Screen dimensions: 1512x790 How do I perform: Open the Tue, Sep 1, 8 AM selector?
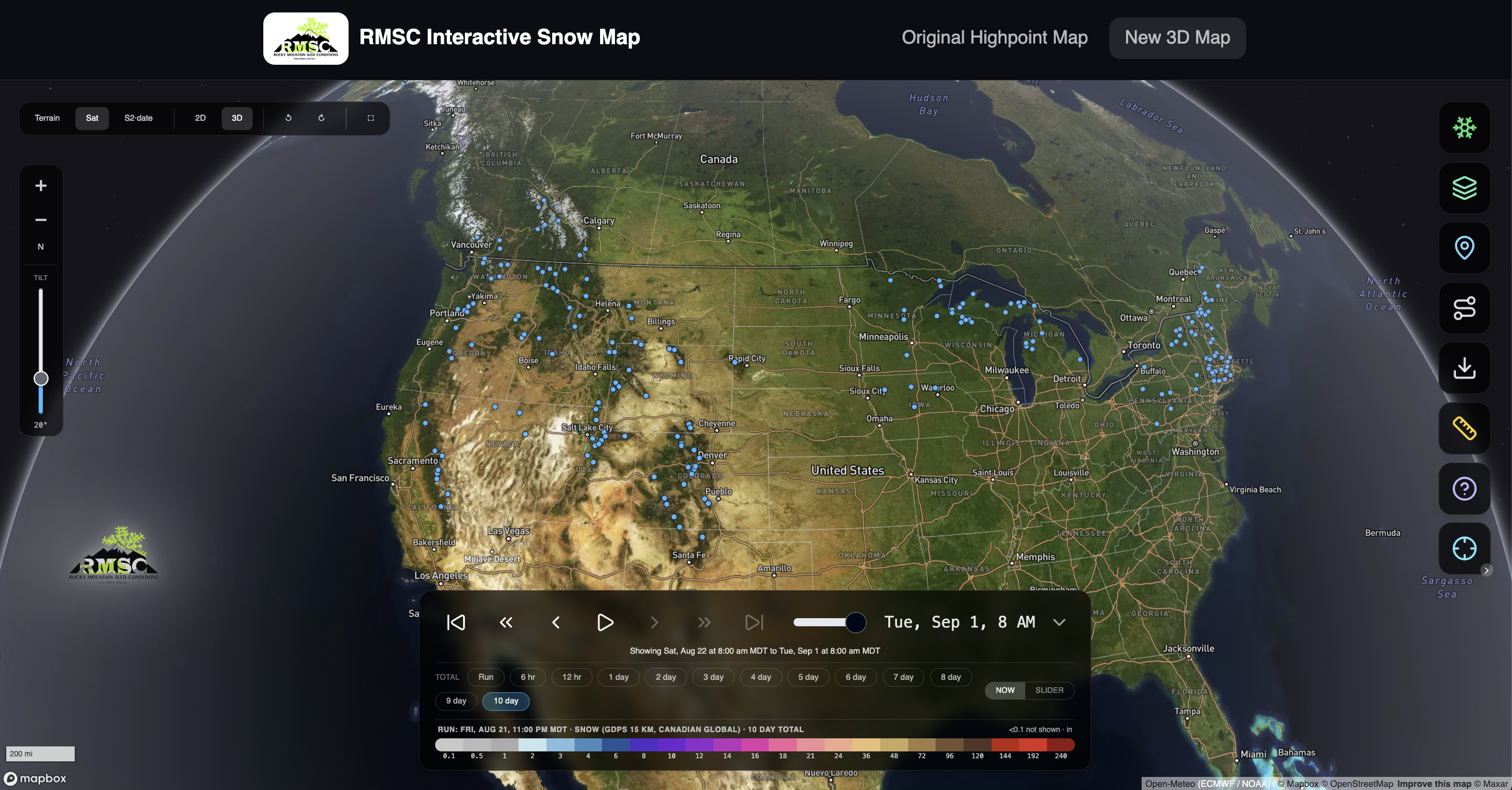pos(960,623)
